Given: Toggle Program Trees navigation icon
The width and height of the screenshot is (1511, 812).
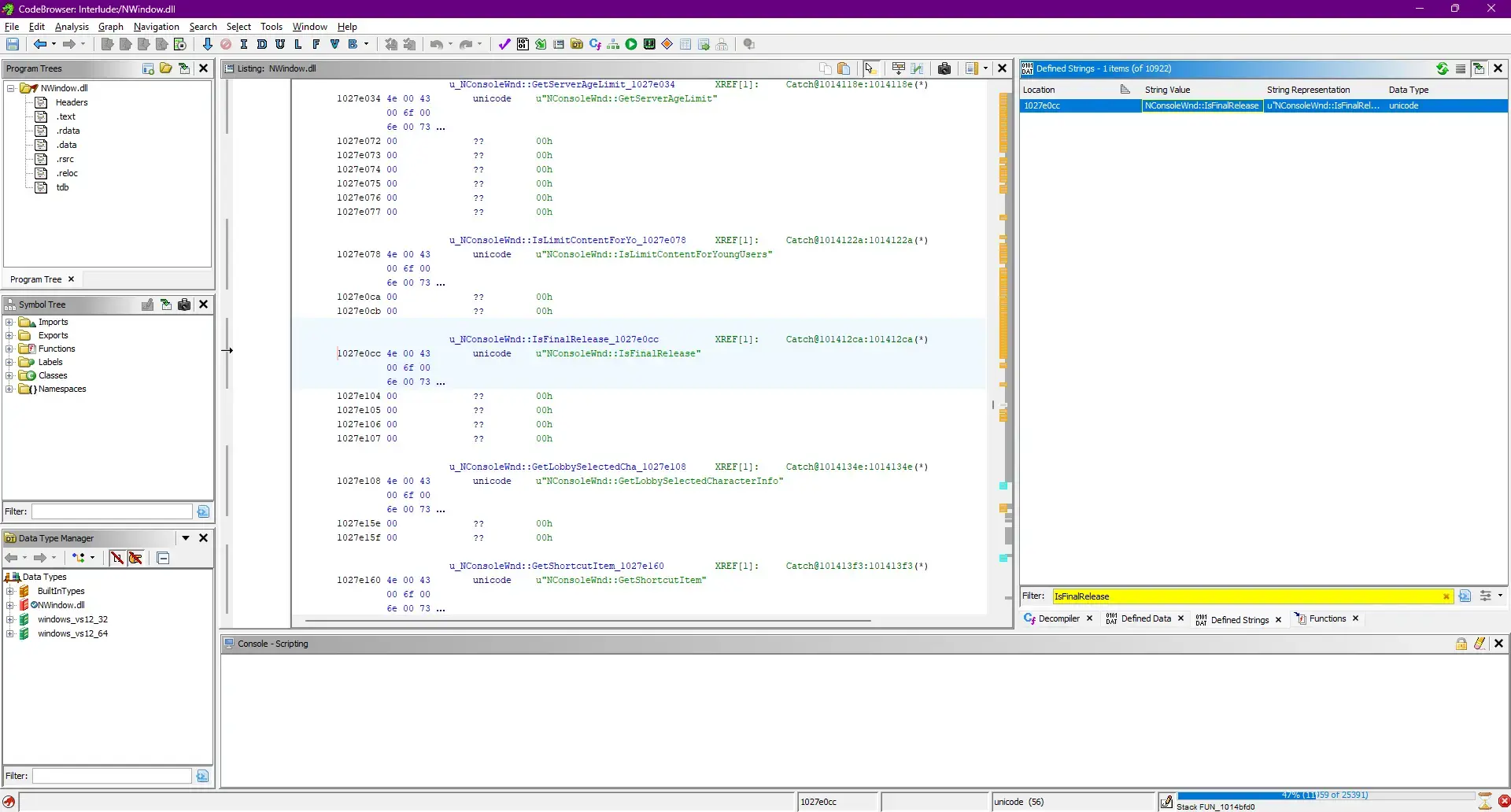Looking at the screenshot, I should pyautogui.click(x=184, y=68).
